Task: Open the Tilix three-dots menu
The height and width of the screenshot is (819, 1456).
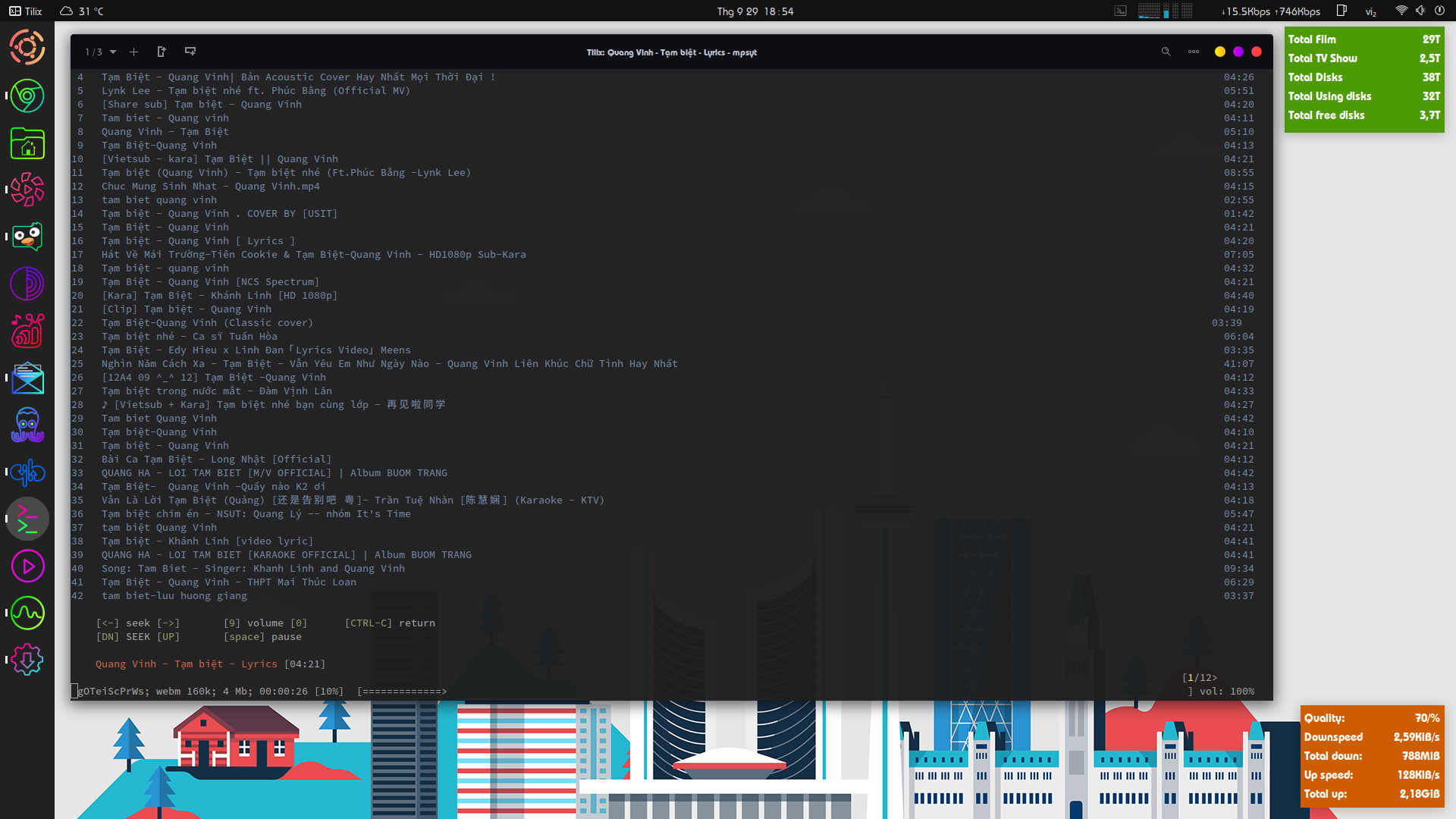Action: (x=1194, y=52)
